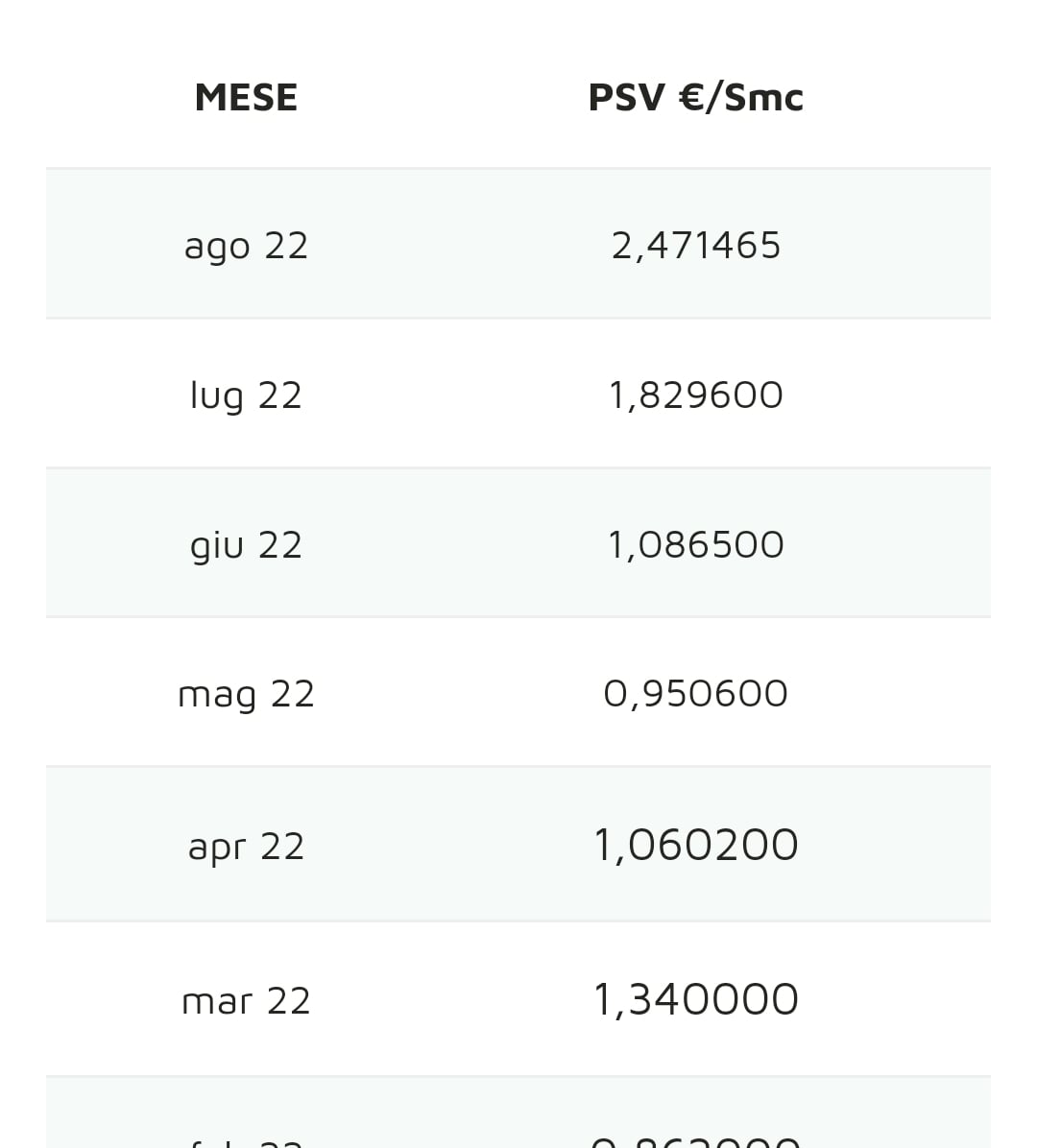1037x1148 pixels.
Task: Select the giu 22 month cell
Action: point(246,545)
